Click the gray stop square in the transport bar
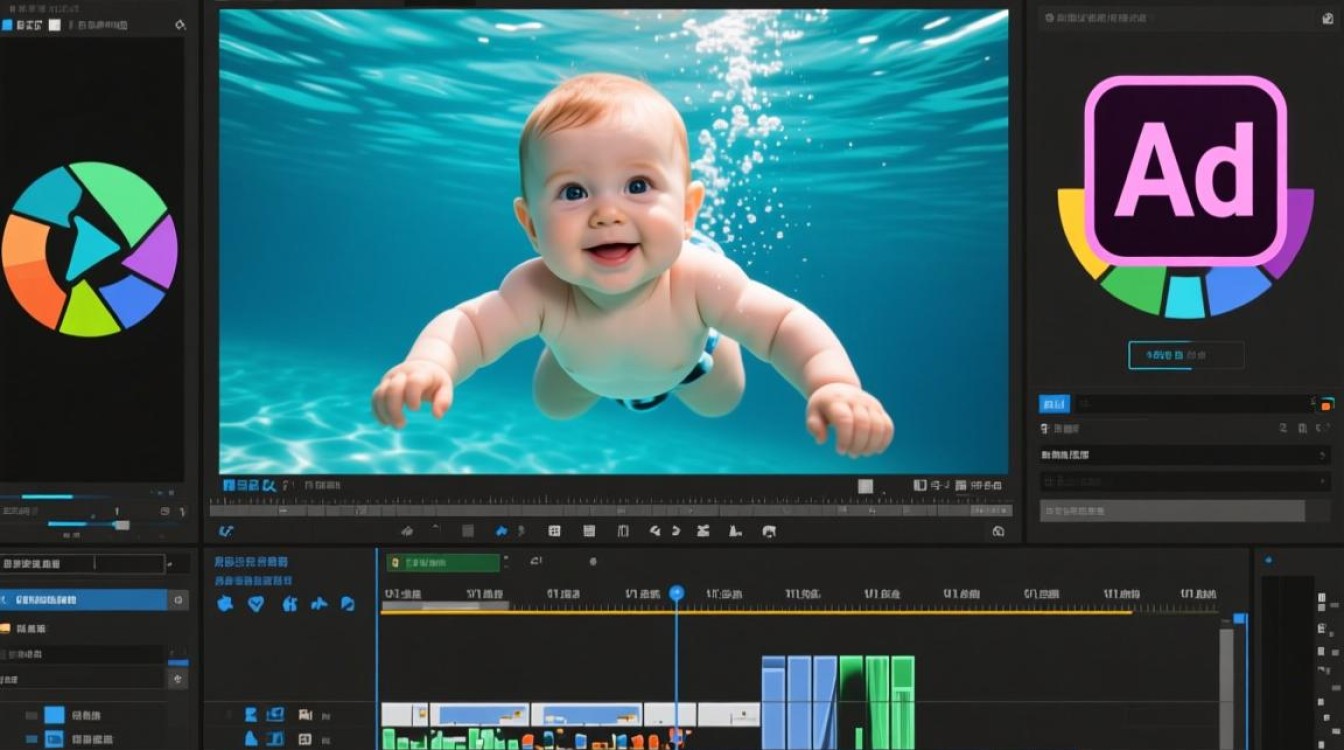The width and height of the screenshot is (1344, 750). (x=466, y=531)
